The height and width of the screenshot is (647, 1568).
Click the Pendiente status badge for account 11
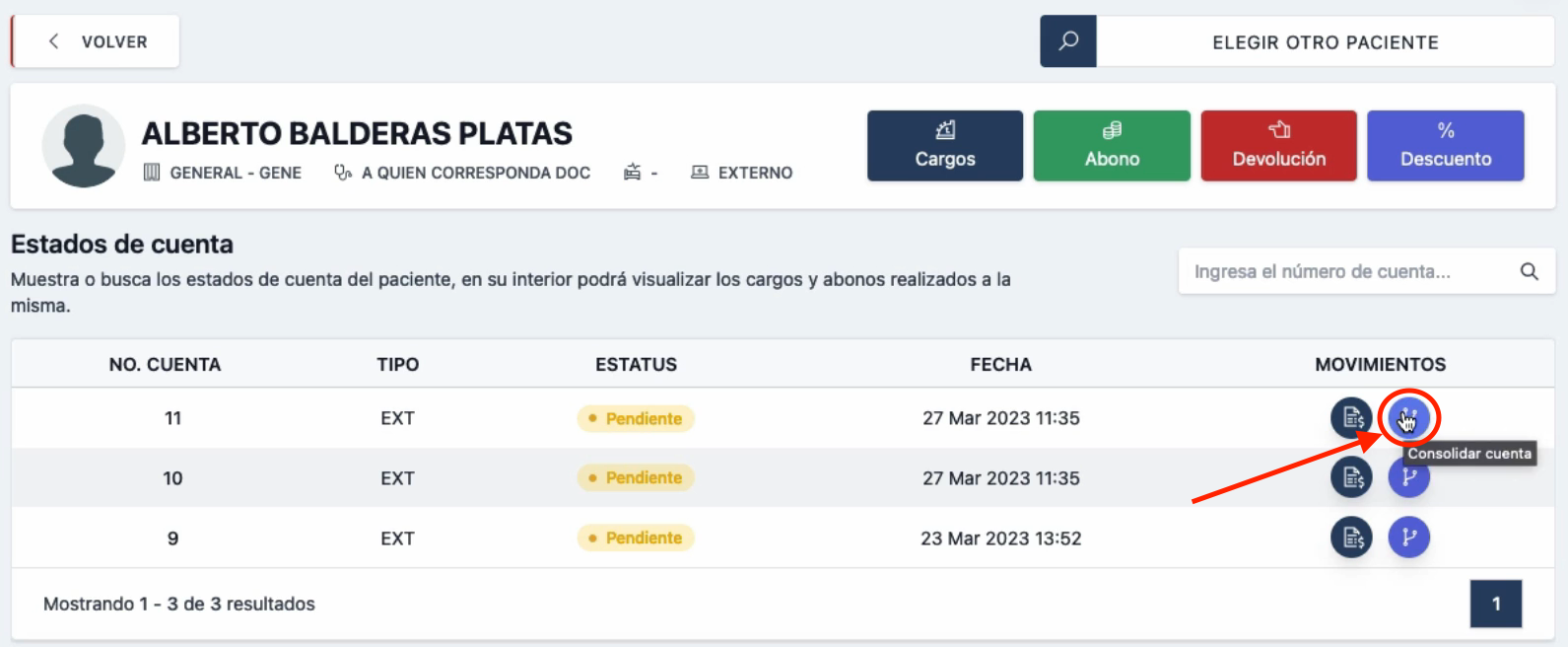(636, 418)
